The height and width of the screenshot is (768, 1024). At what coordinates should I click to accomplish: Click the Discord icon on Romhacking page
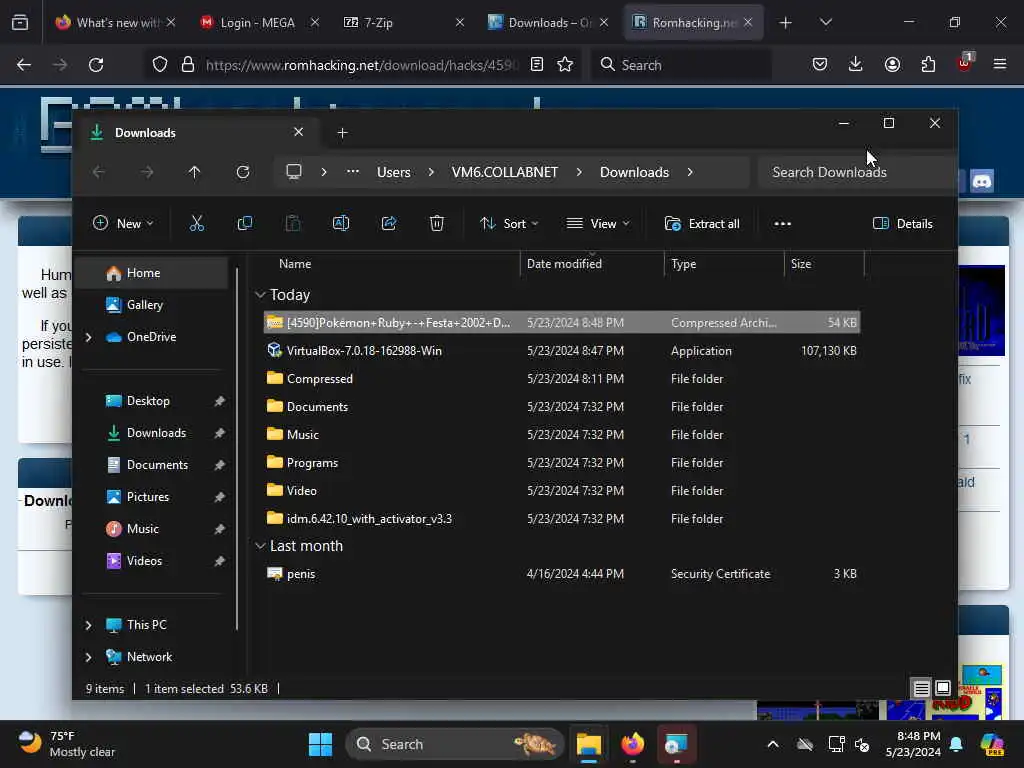982,181
